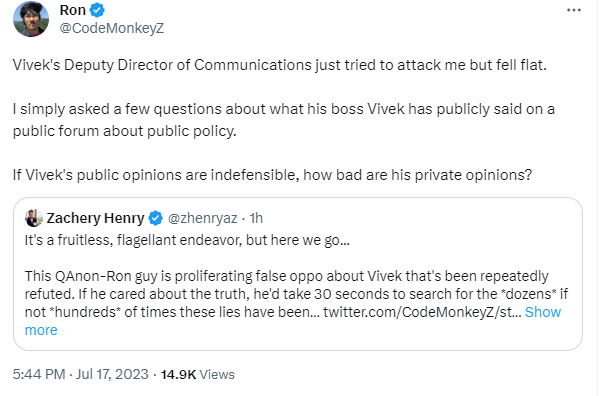Click the display name Ron

click(x=73, y=10)
